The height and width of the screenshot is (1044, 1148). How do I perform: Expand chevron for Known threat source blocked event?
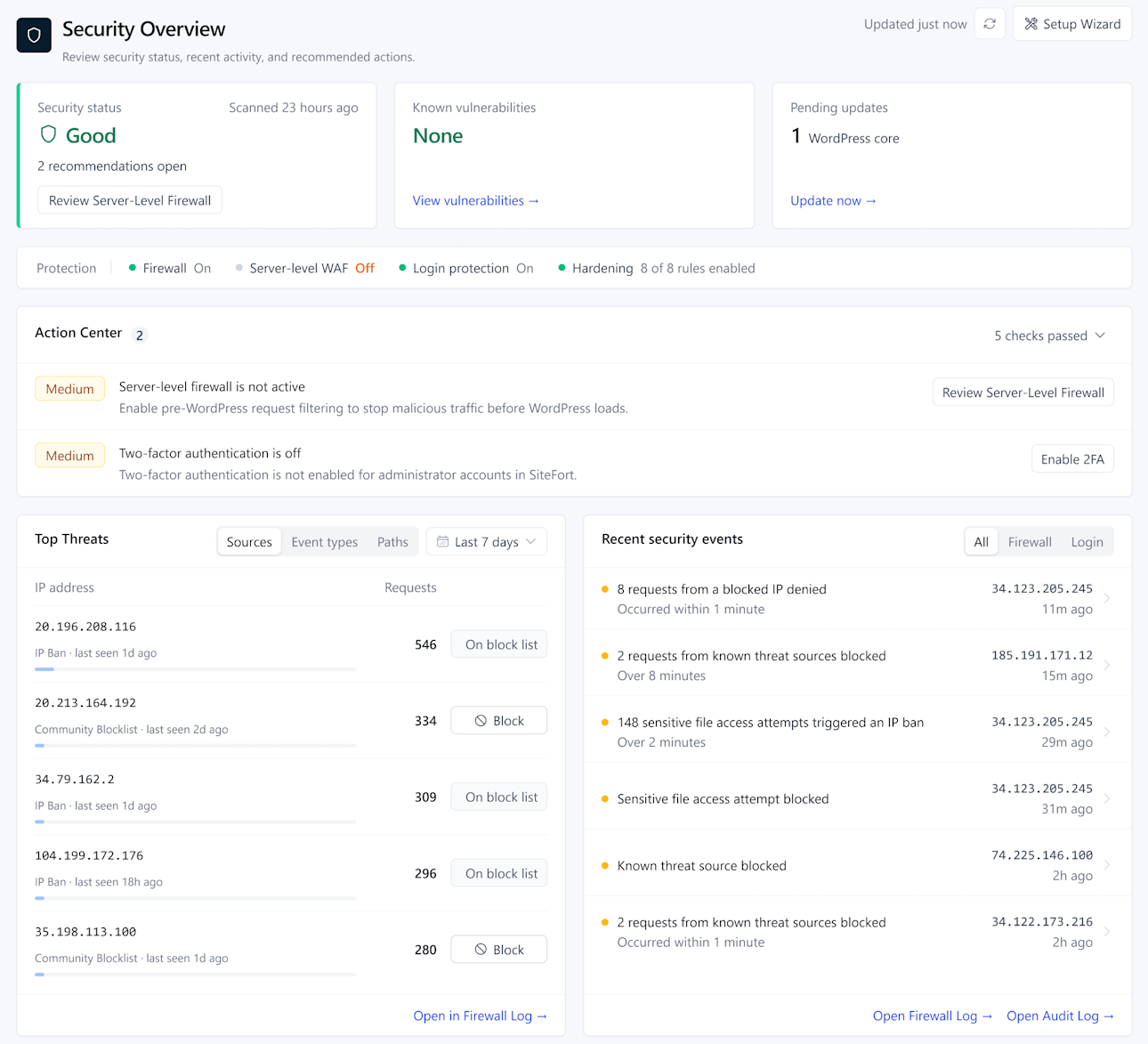tap(1107, 865)
